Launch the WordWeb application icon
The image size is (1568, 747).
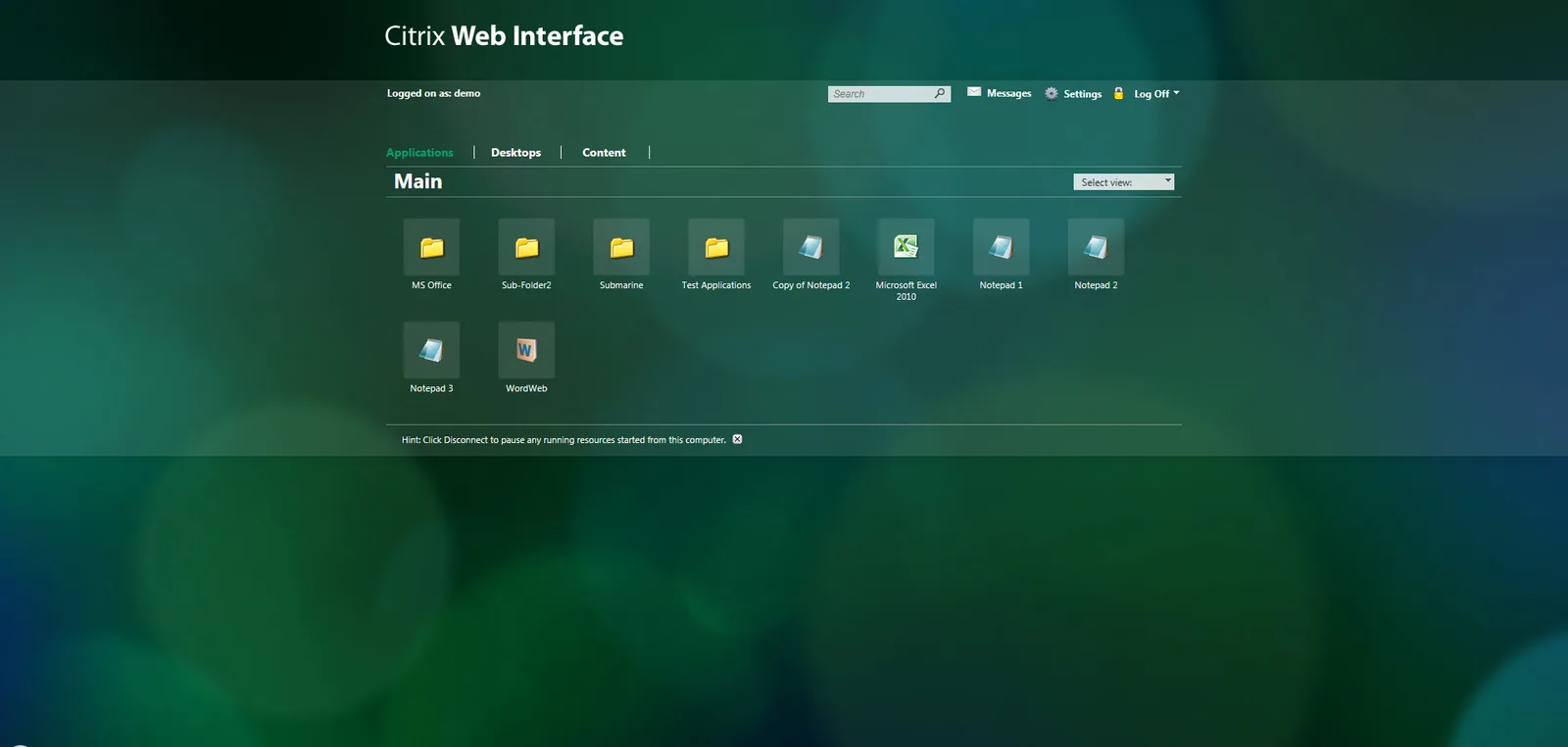(526, 350)
